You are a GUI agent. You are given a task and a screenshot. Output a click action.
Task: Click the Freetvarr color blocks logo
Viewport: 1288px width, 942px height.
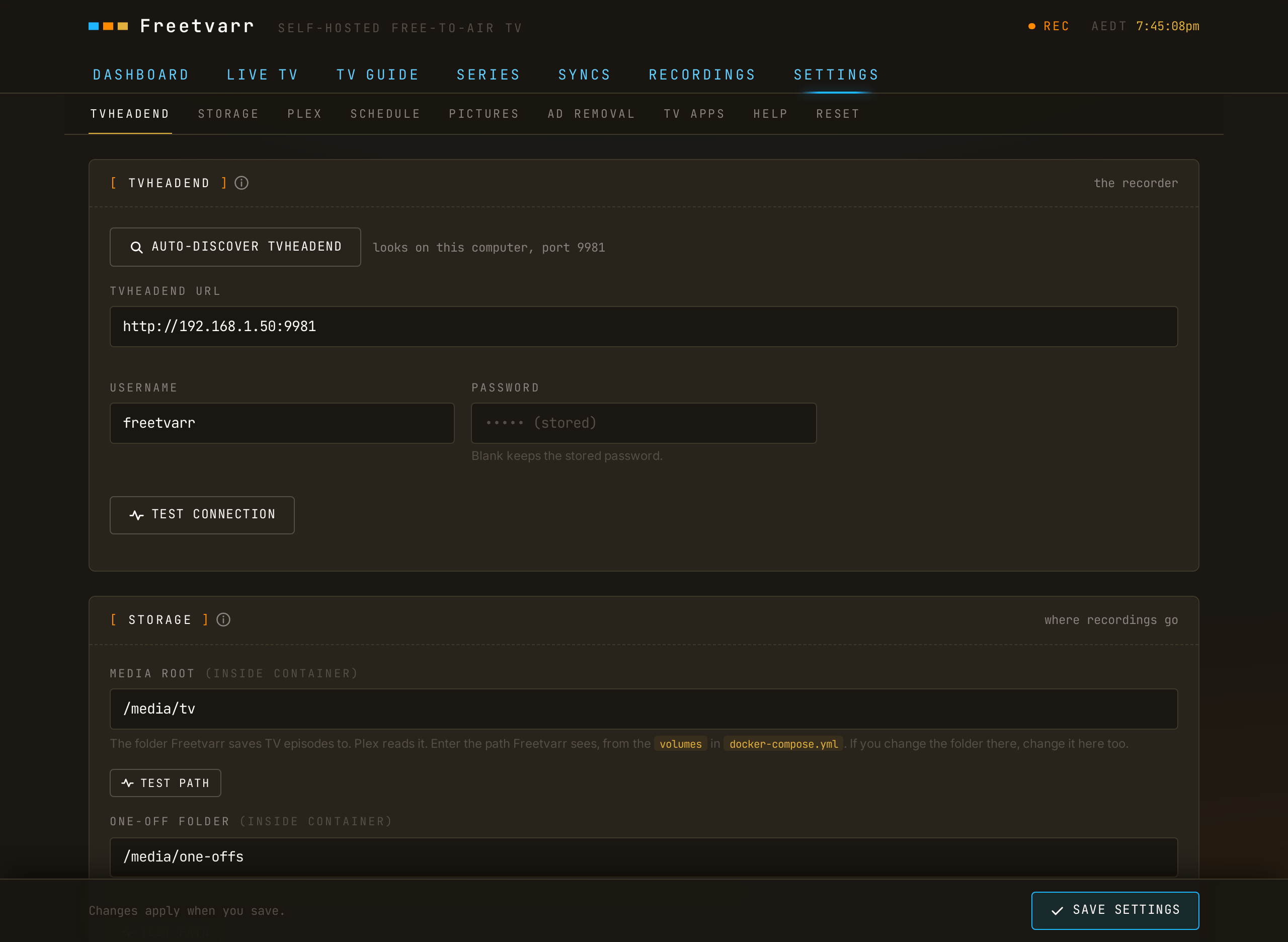pyautogui.click(x=108, y=26)
